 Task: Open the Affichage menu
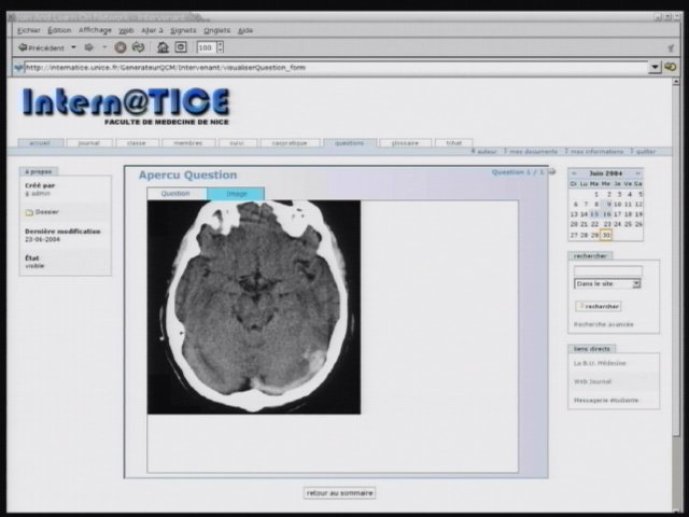click(95, 30)
